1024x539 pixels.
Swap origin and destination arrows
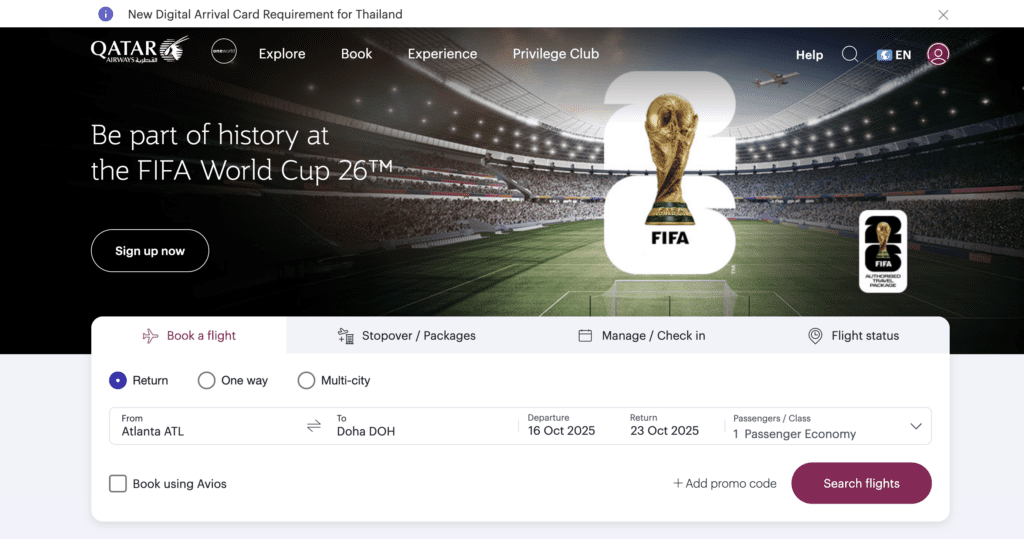pyautogui.click(x=313, y=426)
